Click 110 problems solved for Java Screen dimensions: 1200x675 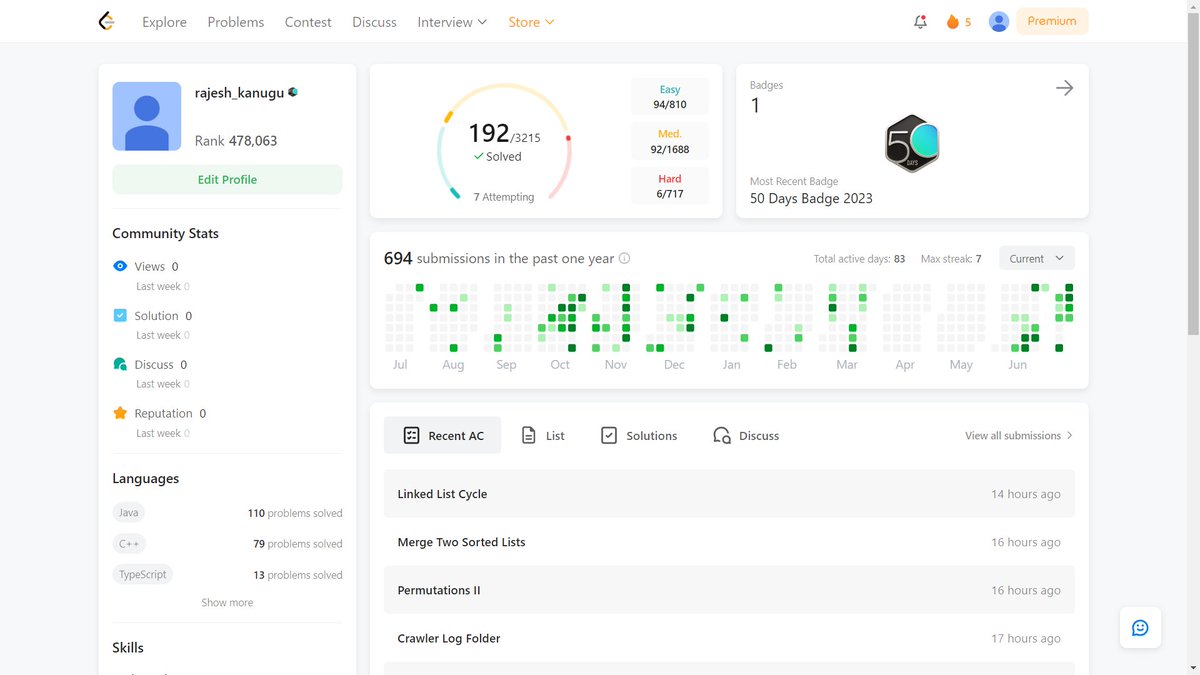click(295, 513)
